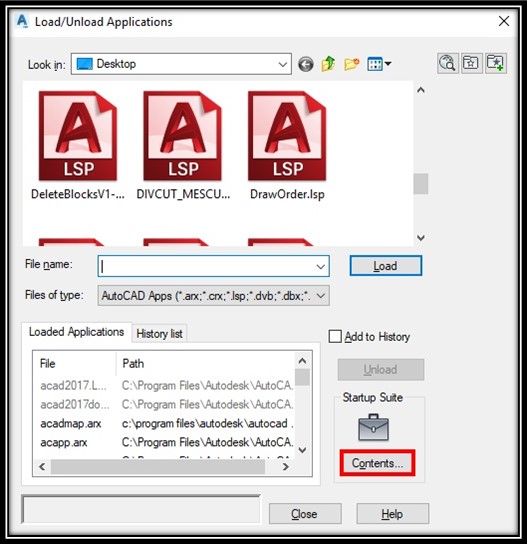Click the loaded list scroll up arrow

(302, 361)
